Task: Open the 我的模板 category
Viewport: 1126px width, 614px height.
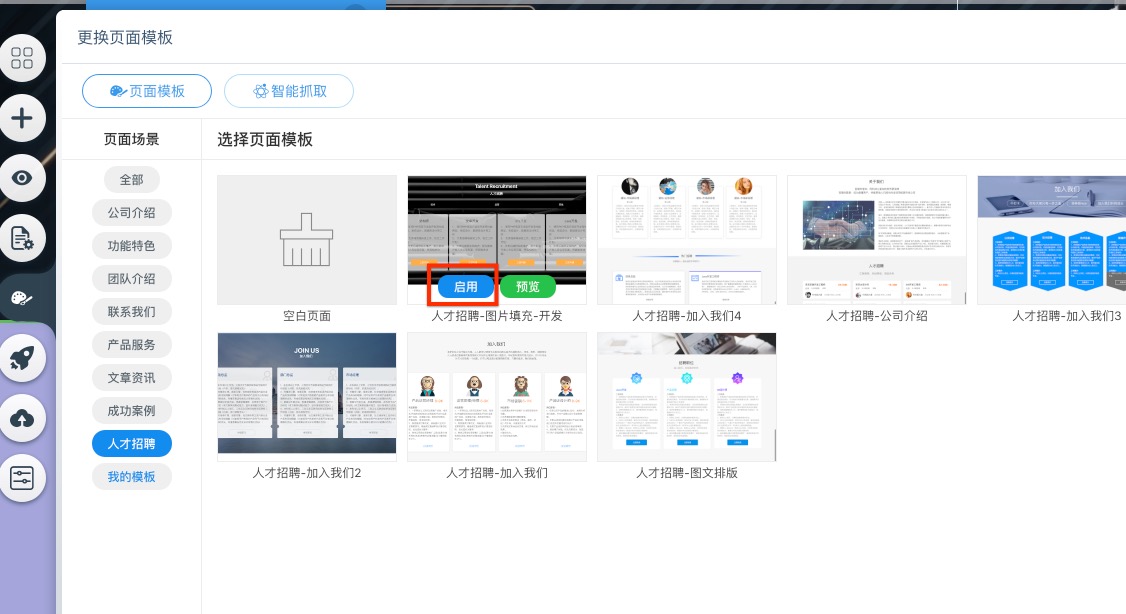Action: (x=131, y=476)
